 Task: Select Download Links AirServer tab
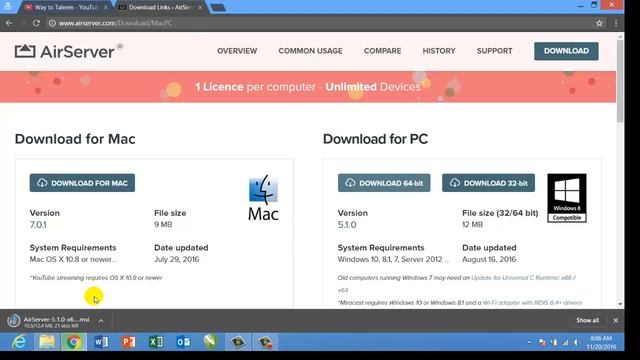point(160,7)
